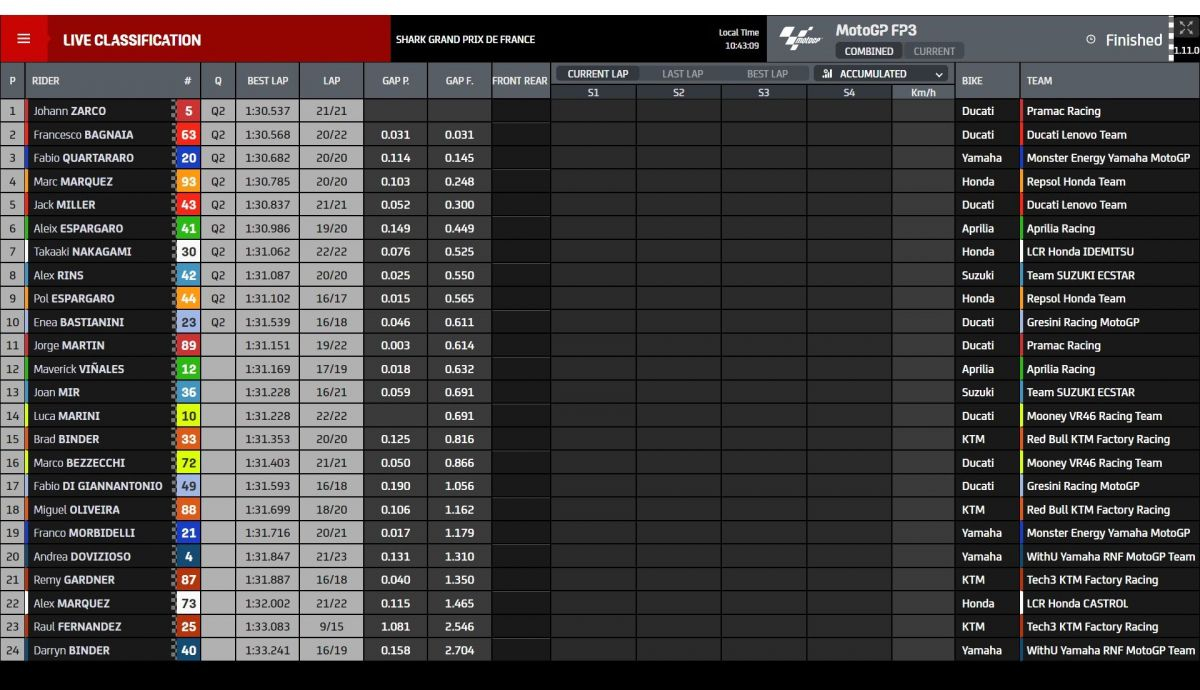Screen dimensions: 1200x690
Task: Click Marc MARQUEZ's number 93 badge
Action: [x=188, y=181]
